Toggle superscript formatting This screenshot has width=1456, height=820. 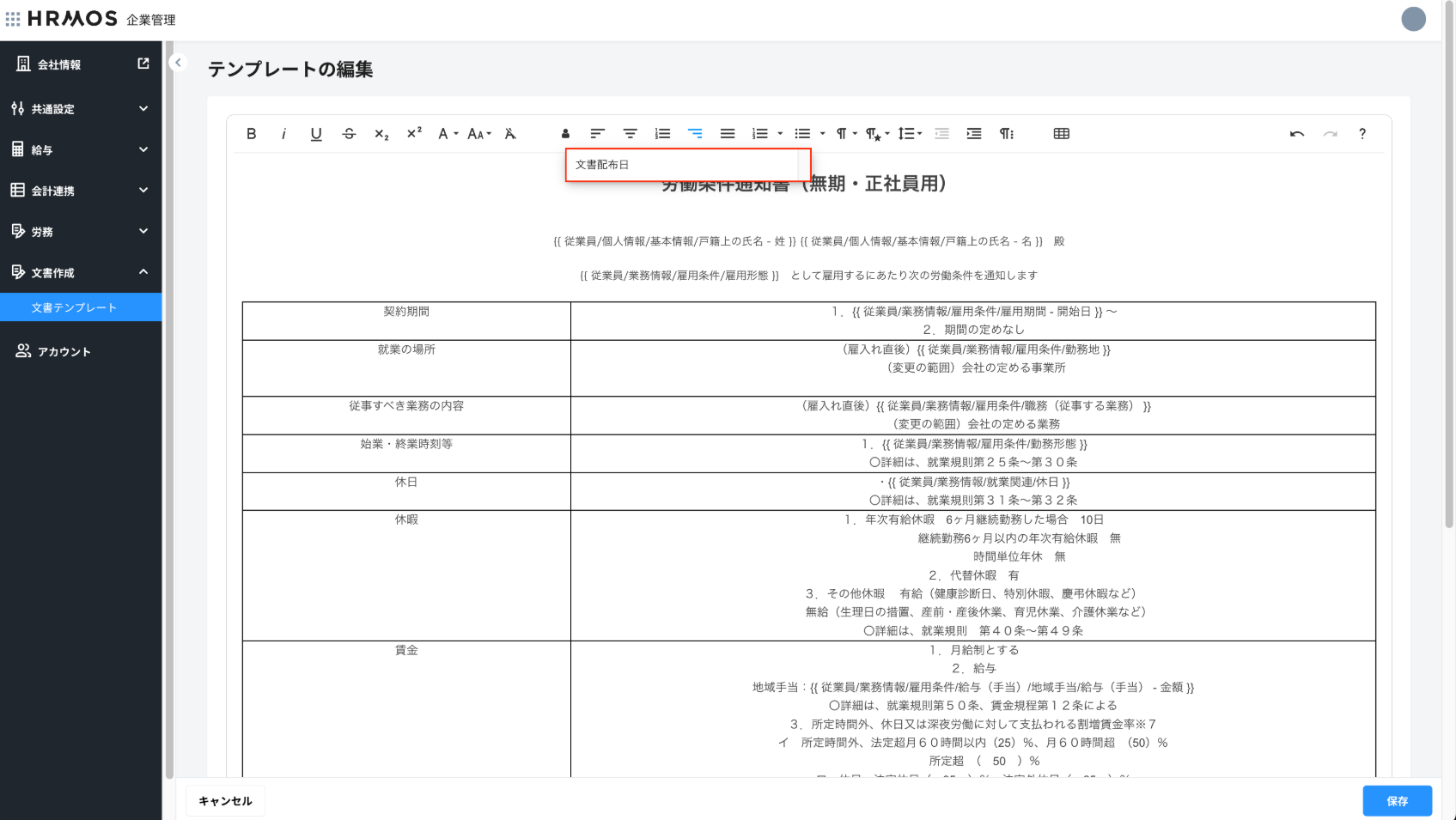point(414,133)
